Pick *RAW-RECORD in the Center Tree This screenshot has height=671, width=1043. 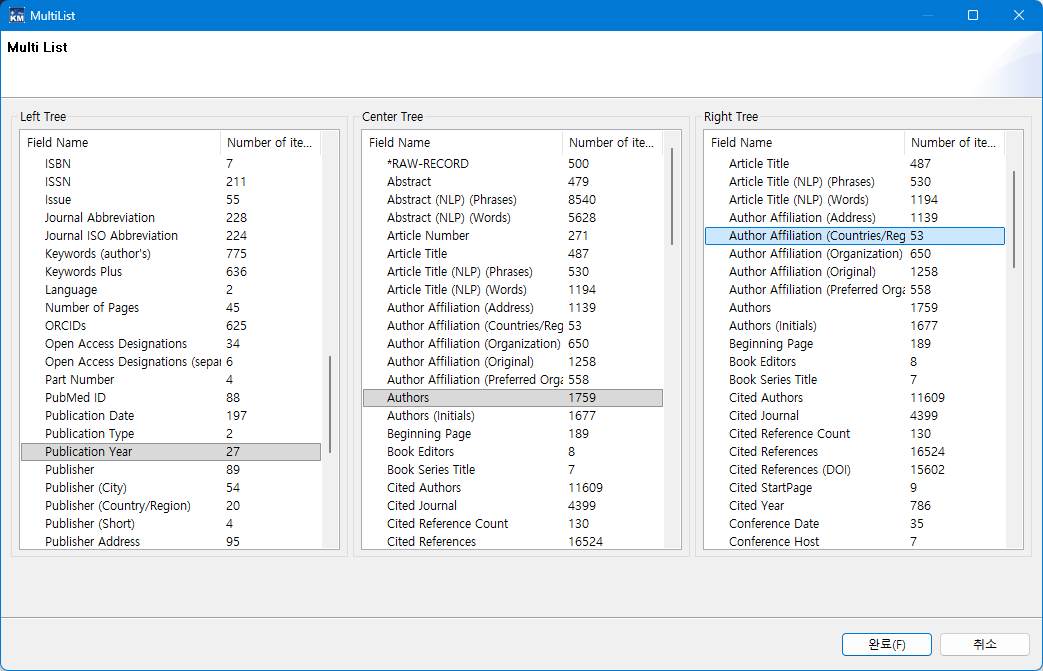pos(427,164)
